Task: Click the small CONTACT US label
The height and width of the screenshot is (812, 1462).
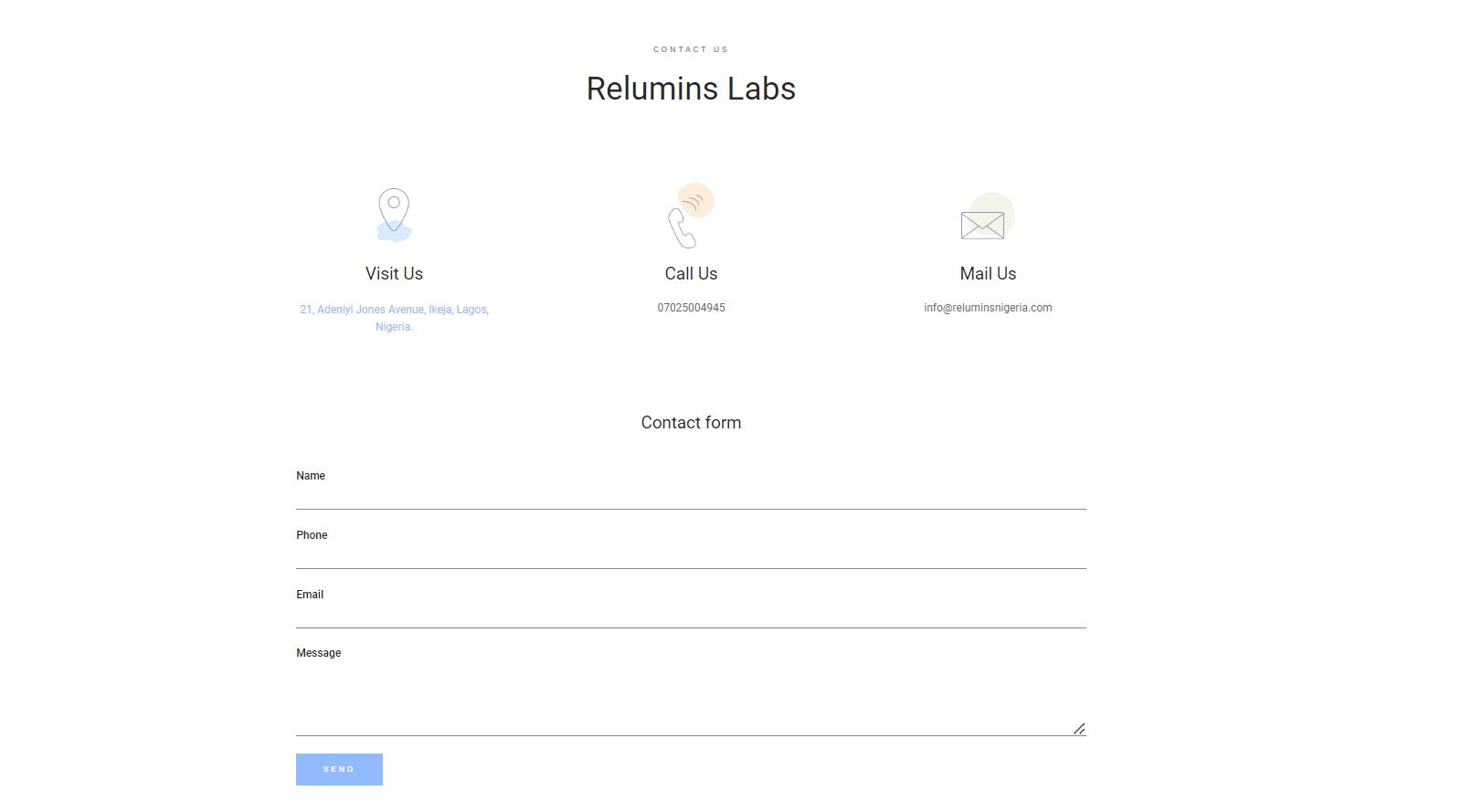Action: [691, 49]
